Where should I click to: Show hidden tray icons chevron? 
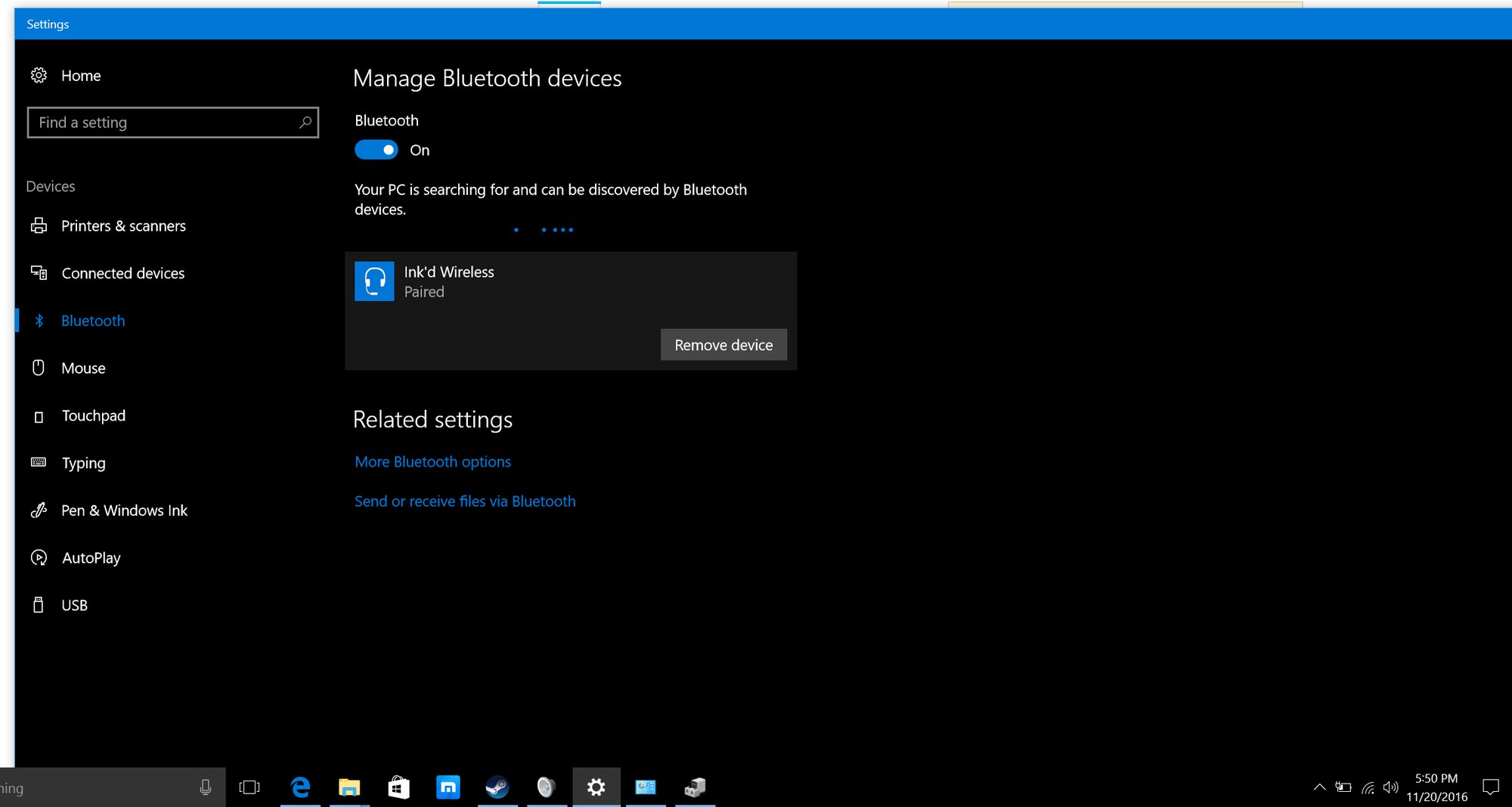(x=1319, y=787)
